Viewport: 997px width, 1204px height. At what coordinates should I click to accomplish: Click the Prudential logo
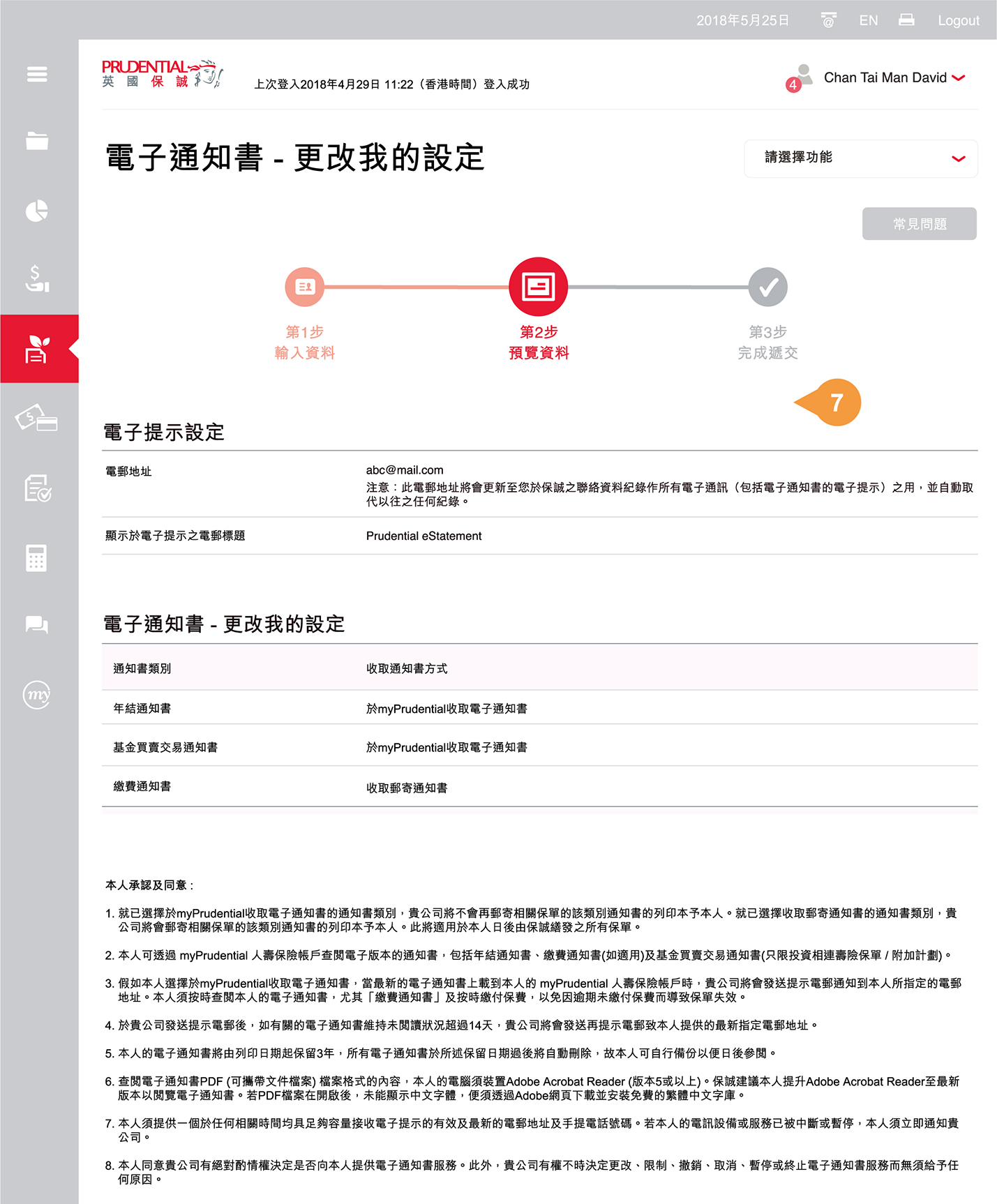coord(162,74)
